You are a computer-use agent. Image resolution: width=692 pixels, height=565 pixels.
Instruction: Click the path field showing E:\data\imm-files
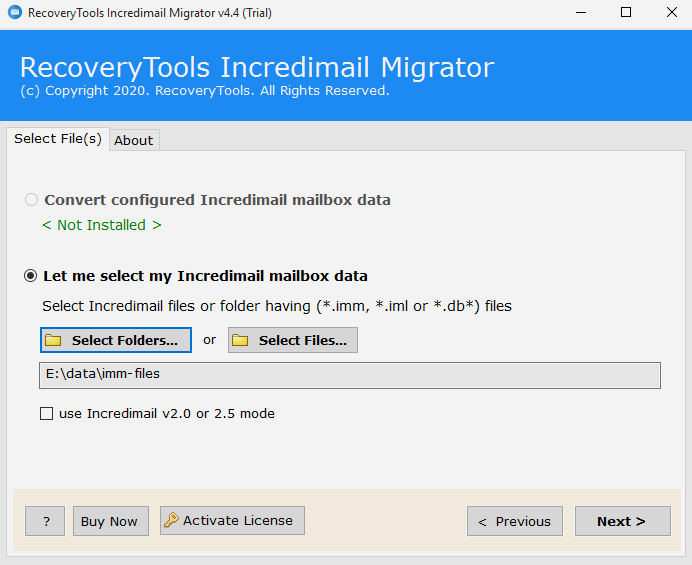(349, 375)
